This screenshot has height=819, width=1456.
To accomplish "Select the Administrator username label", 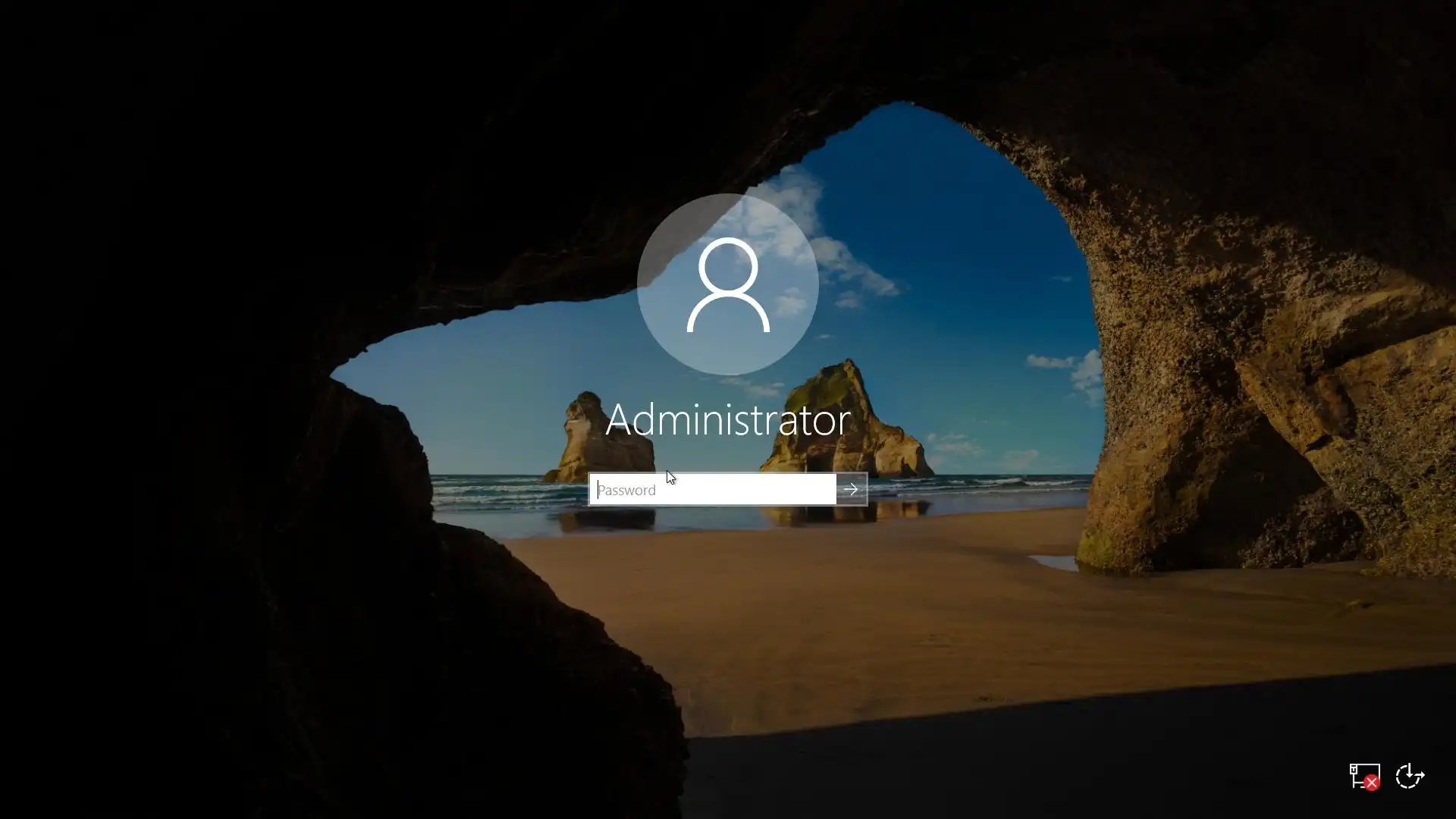I will (x=727, y=419).
